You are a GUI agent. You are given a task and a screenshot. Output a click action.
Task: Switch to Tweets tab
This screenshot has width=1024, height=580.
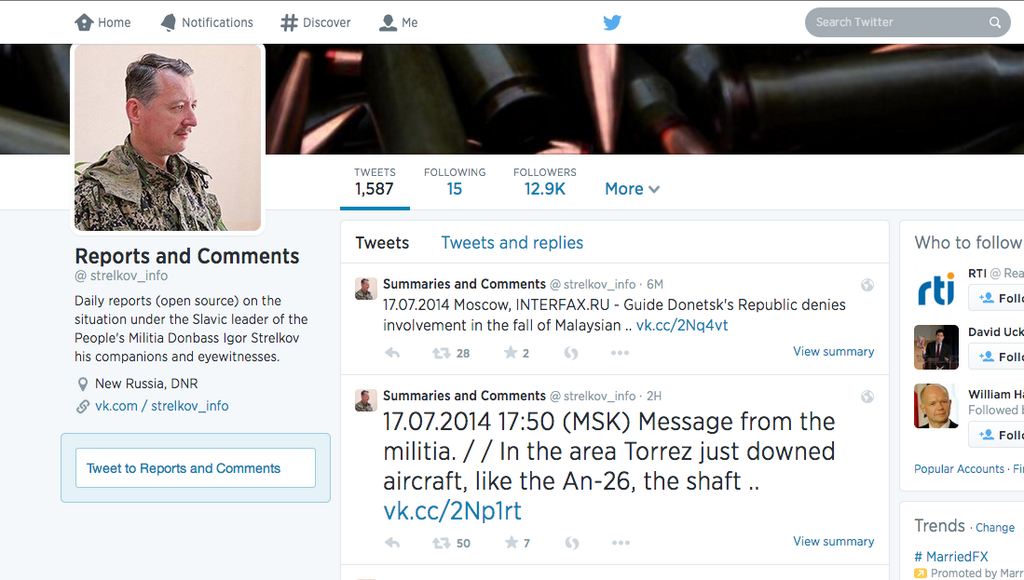382,243
